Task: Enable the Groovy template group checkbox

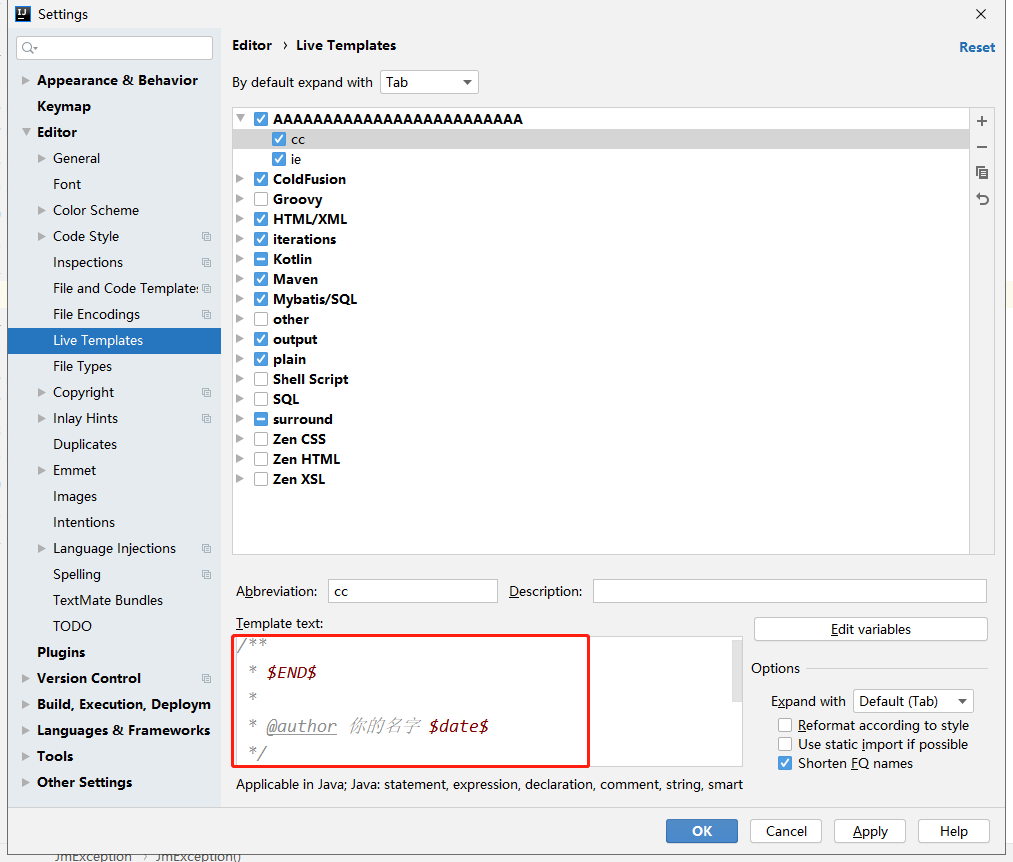Action: pyautogui.click(x=259, y=199)
